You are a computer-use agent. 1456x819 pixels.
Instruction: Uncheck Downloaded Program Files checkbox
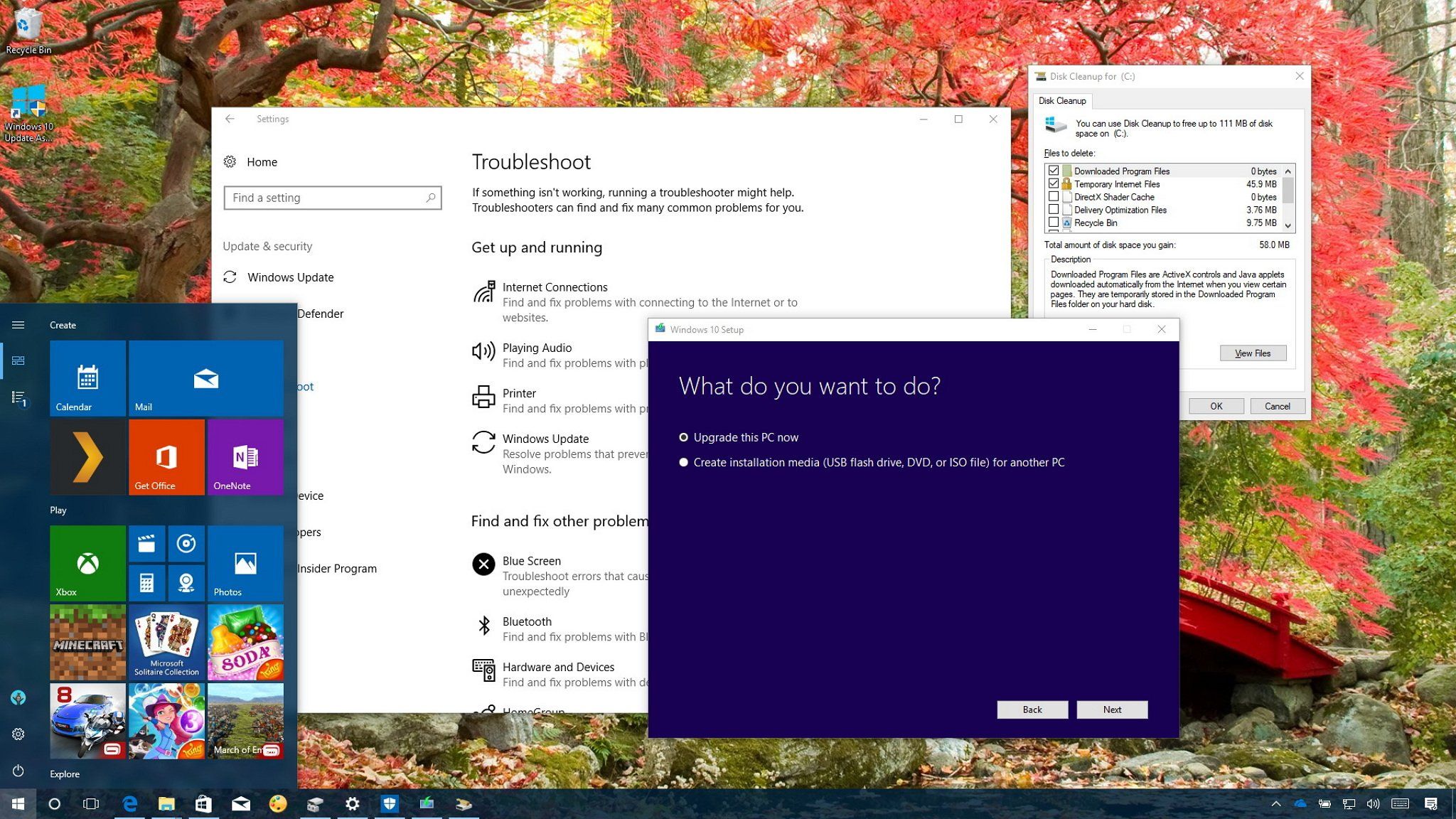1054,171
